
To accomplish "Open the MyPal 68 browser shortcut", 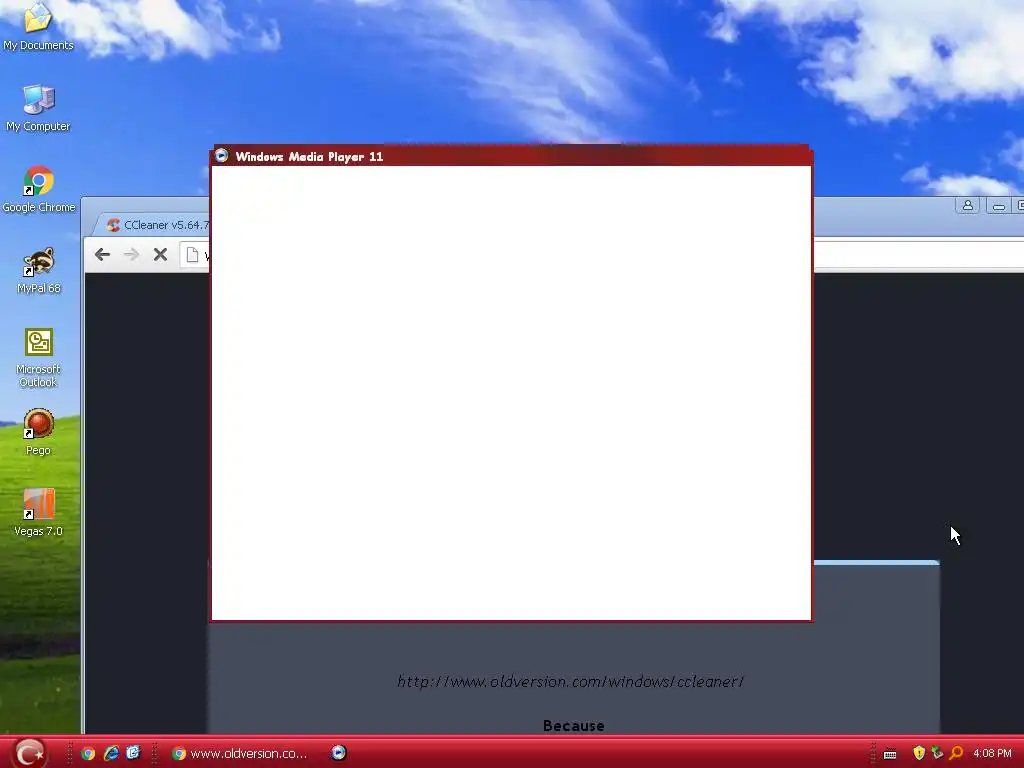I will [x=39, y=270].
